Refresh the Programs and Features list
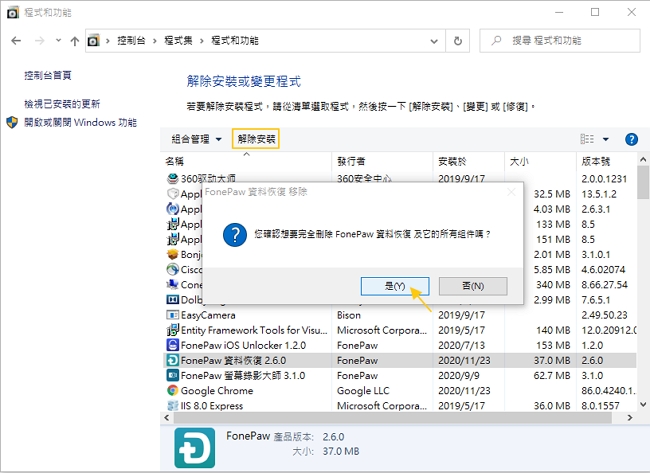The width and height of the screenshot is (650, 473). [x=458, y=41]
